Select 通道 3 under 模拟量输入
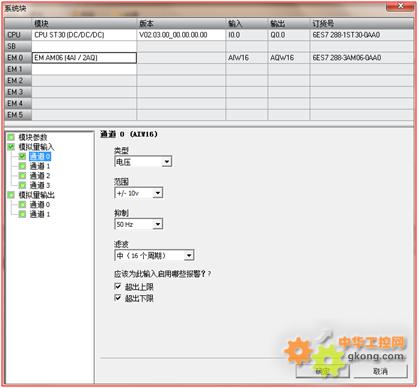This screenshot has height=388, width=419. (40, 185)
